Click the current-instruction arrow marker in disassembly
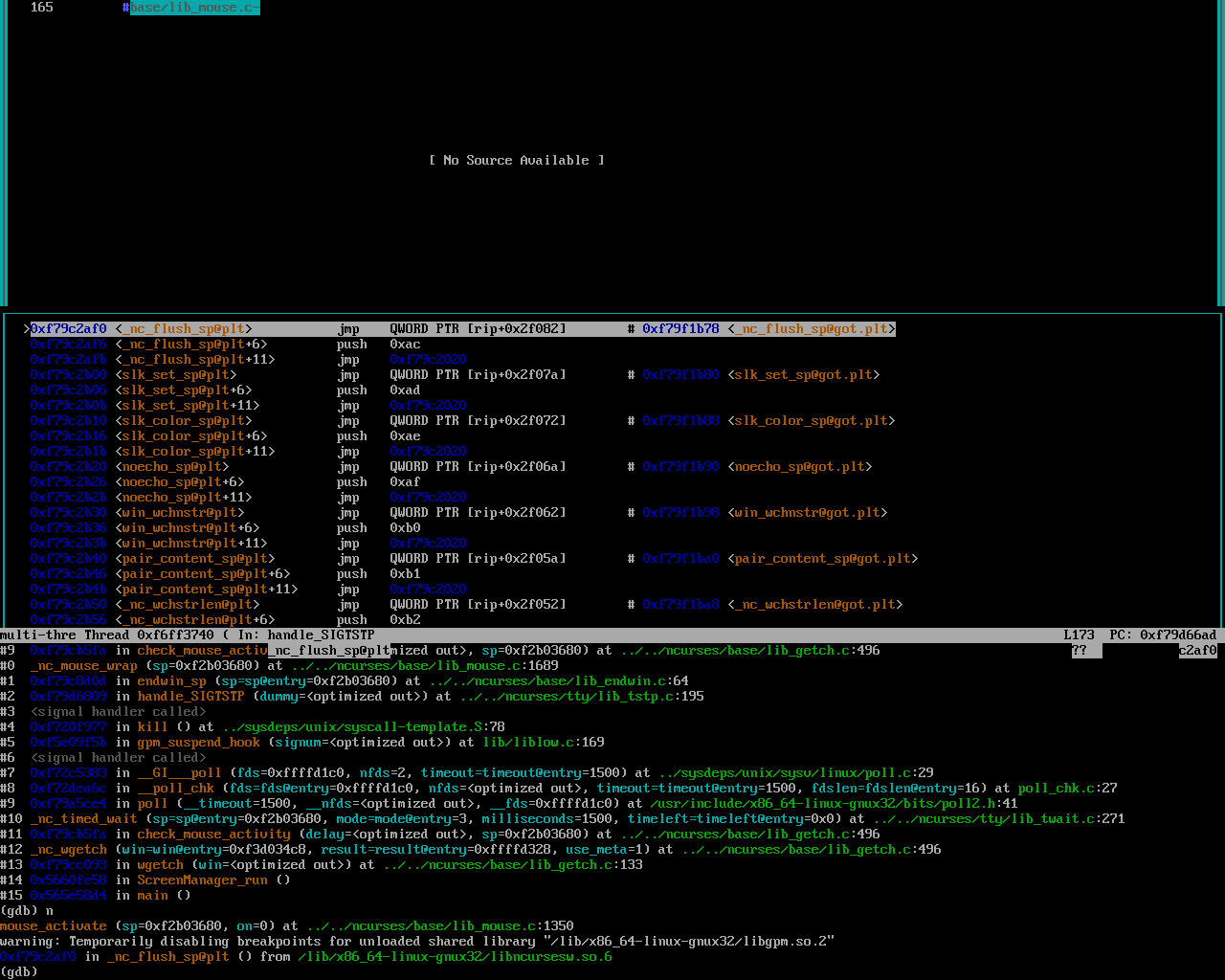 point(27,329)
